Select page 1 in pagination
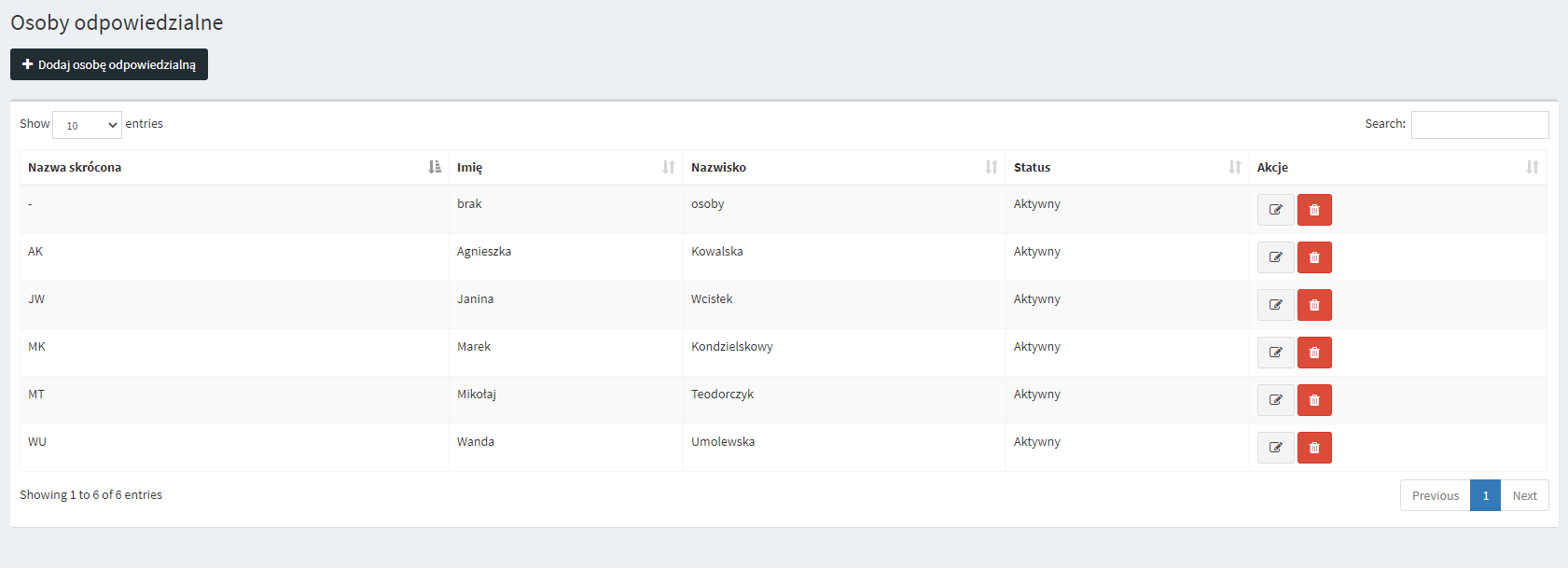This screenshot has height=568, width=1568. point(1485,495)
